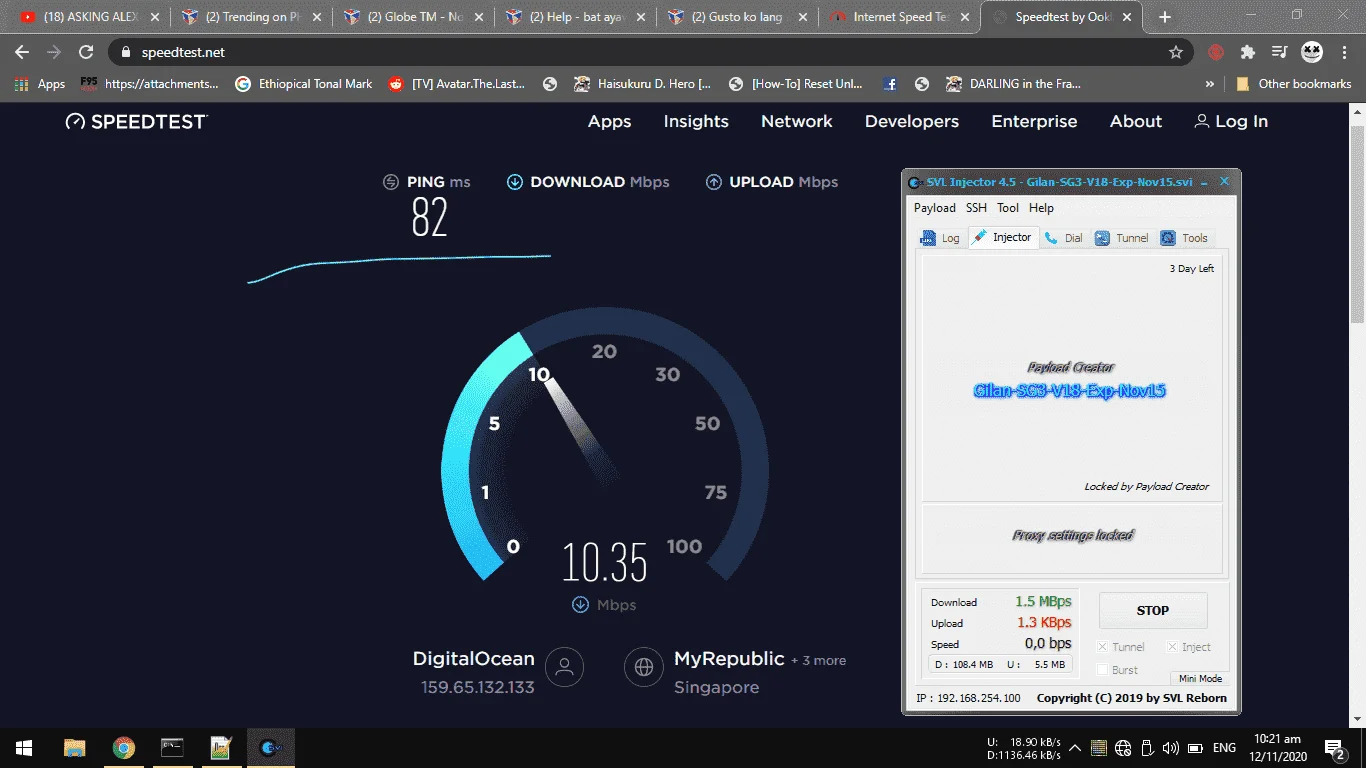Open the Help menu in SVL Injector
This screenshot has width=1366, height=768.
coord(1041,208)
